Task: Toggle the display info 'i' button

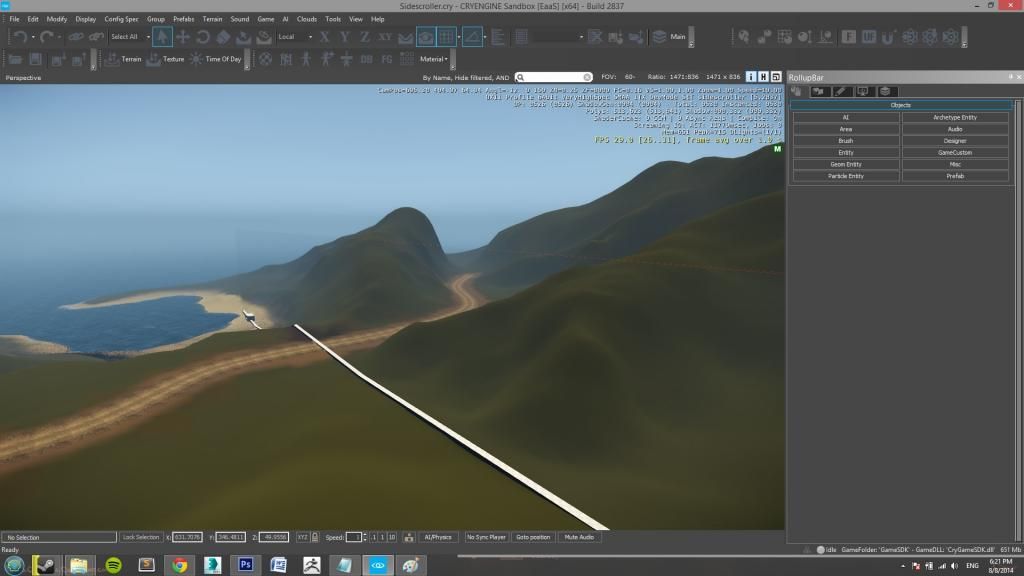Action: (x=751, y=77)
